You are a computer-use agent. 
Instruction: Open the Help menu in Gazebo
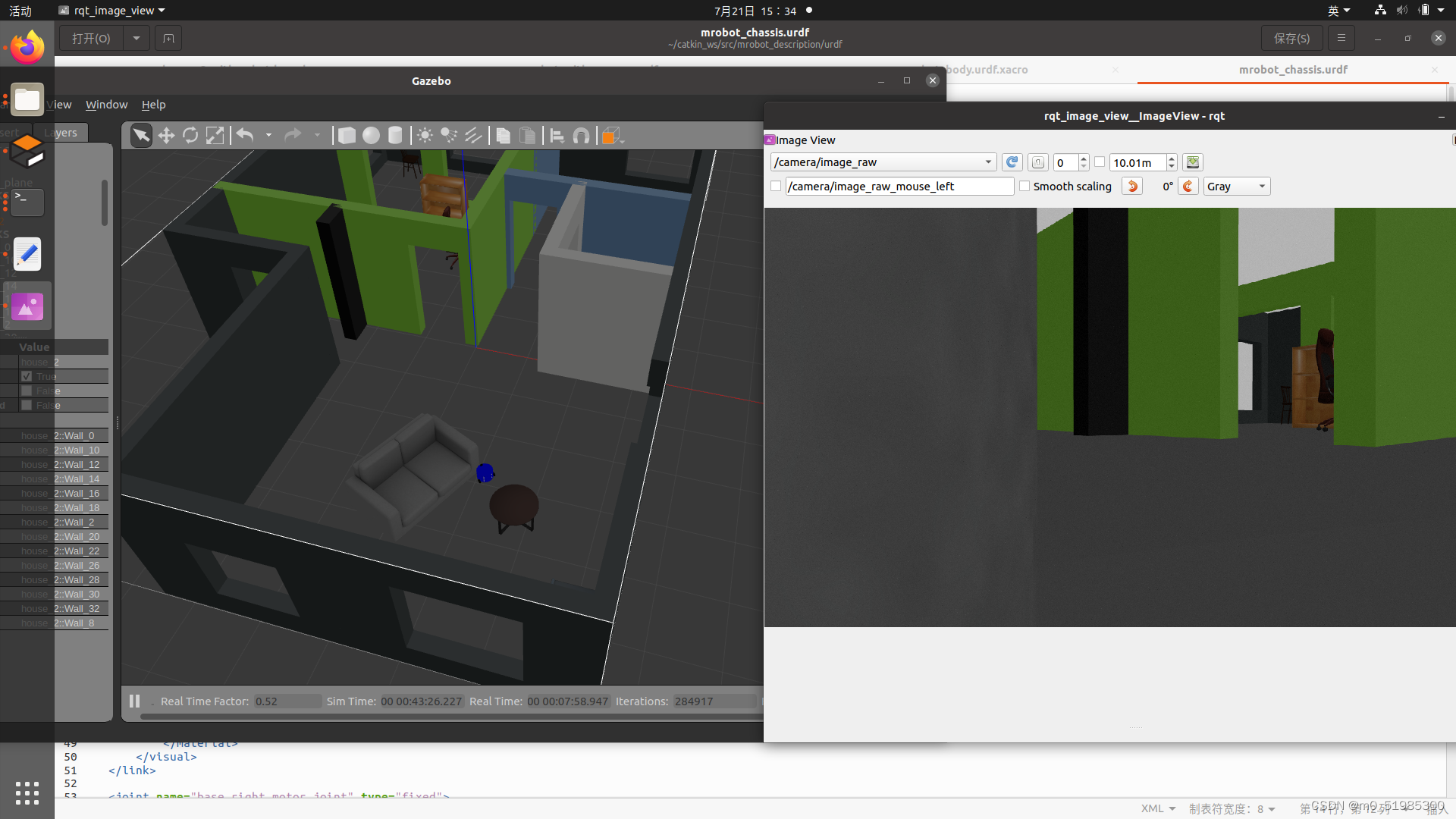(x=153, y=105)
